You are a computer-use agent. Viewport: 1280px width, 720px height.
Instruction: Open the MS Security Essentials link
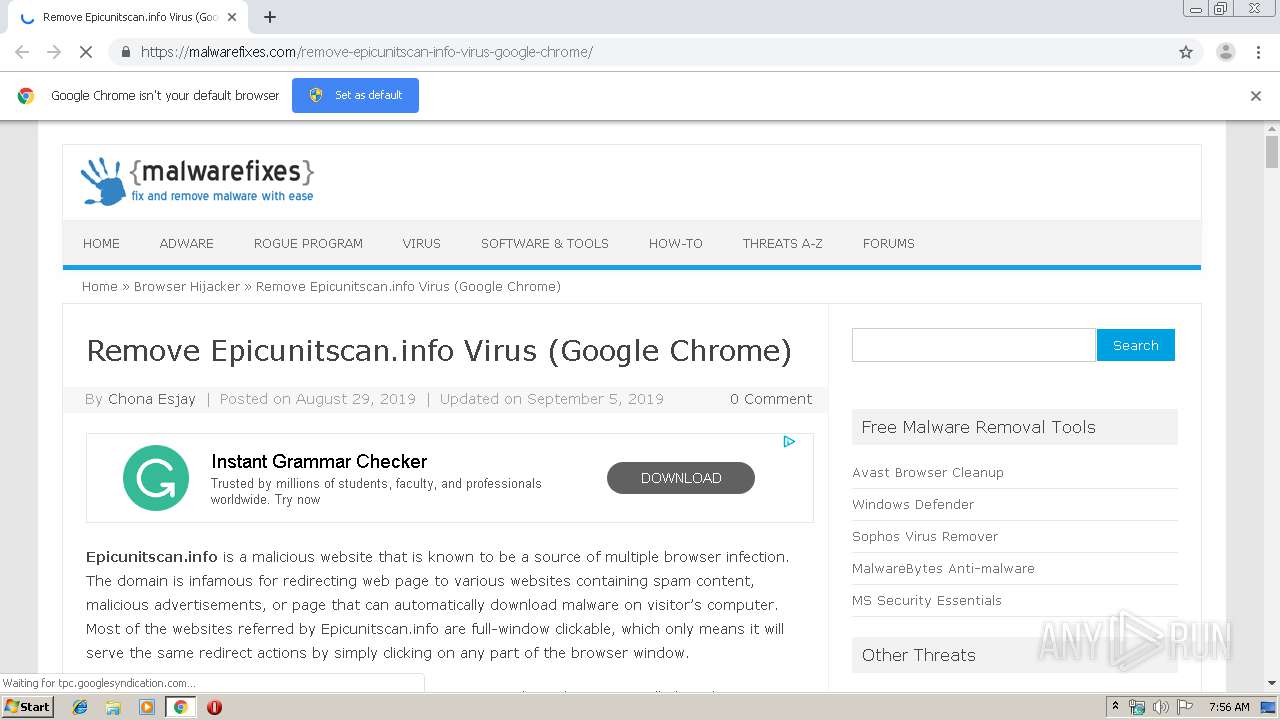click(927, 600)
